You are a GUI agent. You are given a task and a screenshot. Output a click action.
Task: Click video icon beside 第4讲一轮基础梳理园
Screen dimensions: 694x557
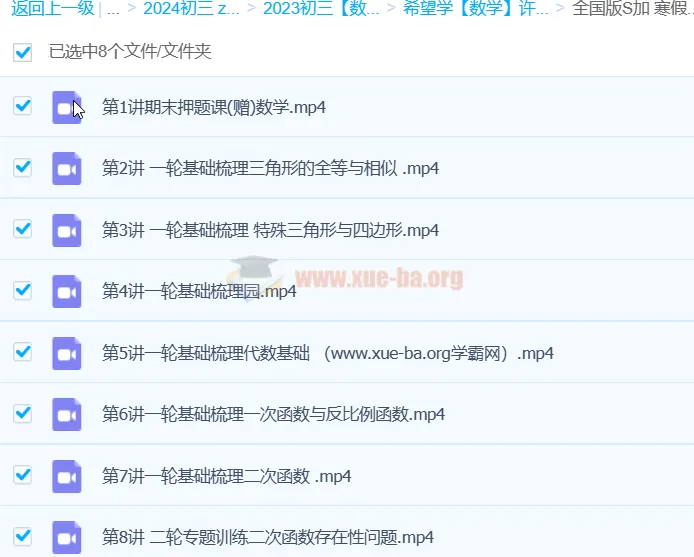[67, 291]
